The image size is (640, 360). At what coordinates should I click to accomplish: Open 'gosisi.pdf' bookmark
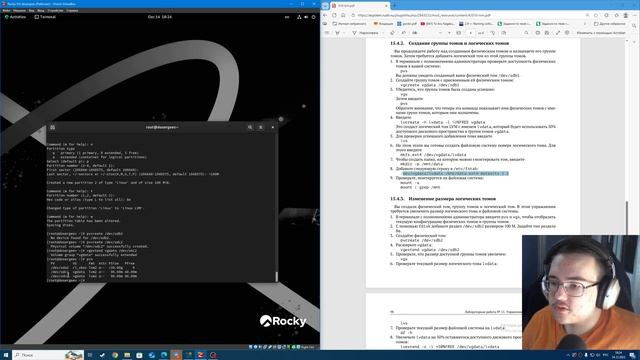point(407,24)
